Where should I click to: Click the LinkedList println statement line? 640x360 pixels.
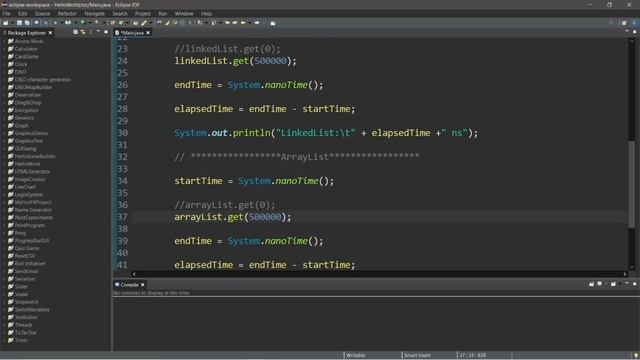(326, 133)
